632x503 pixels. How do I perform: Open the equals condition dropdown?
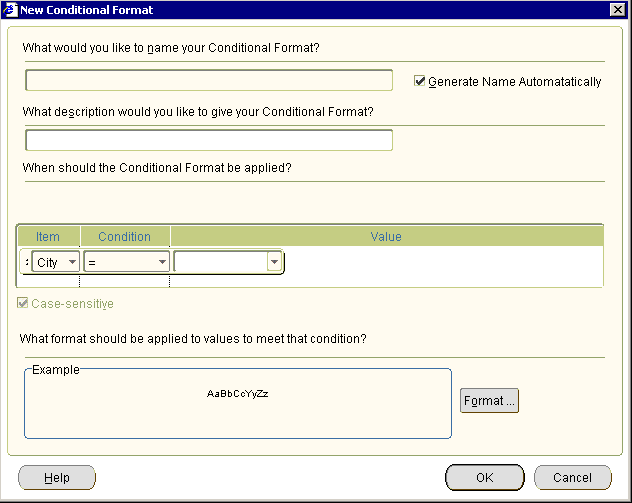point(162,263)
